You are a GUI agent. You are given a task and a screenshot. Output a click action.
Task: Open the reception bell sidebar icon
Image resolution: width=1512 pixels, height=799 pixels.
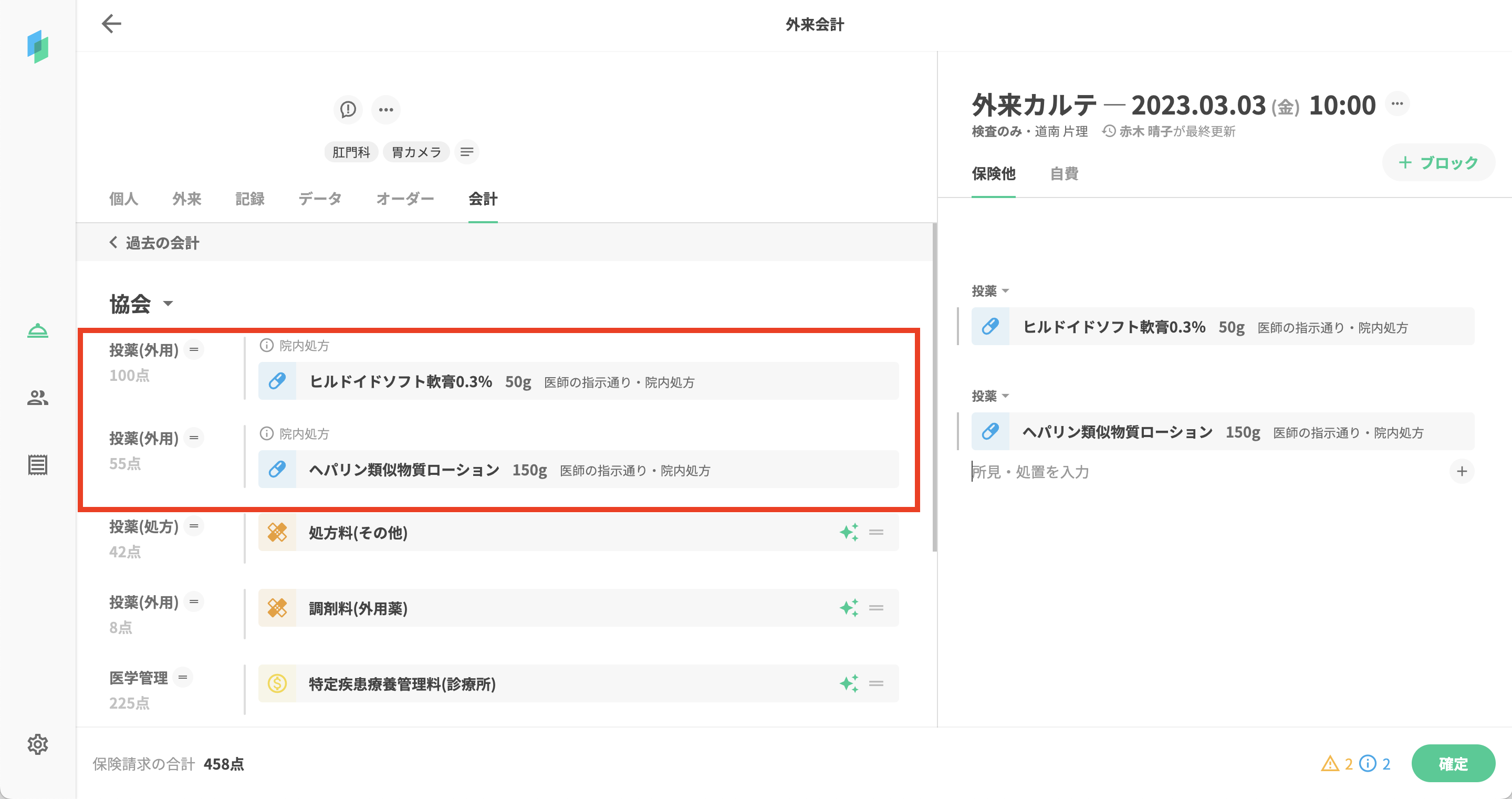pos(38,331)
